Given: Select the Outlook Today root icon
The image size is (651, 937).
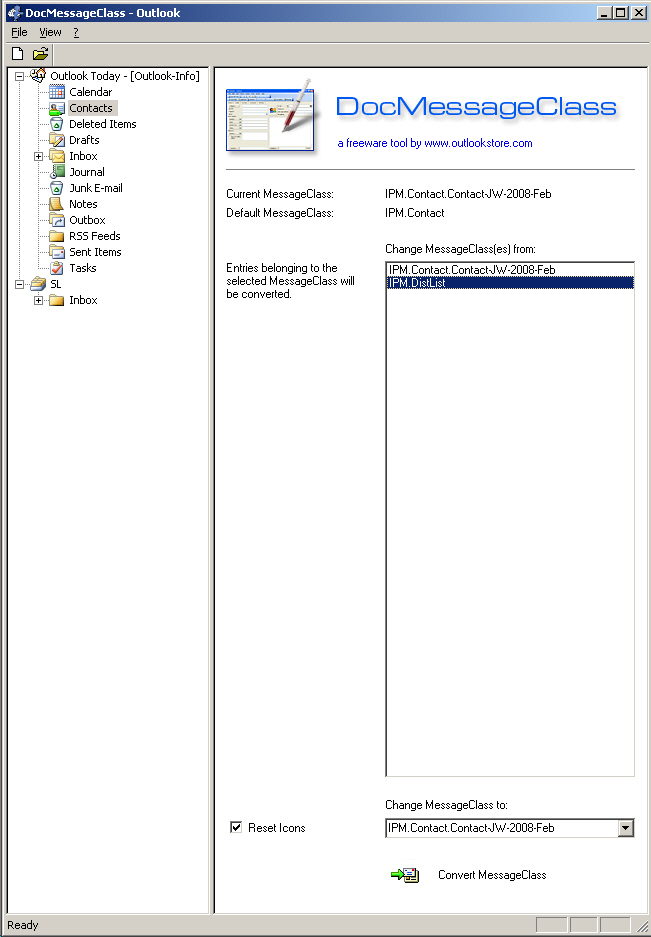Looking at the screenshot, I should [x=38, y=75].
